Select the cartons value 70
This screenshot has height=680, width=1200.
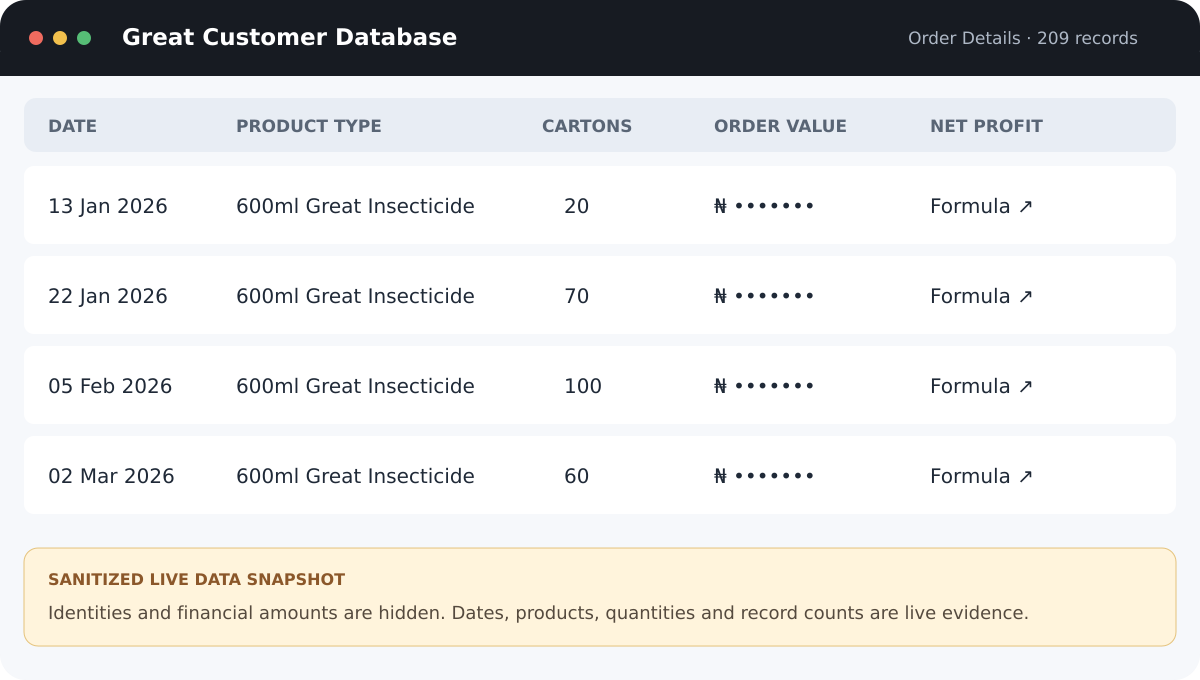pyautogui.click(x=577, y=296)
